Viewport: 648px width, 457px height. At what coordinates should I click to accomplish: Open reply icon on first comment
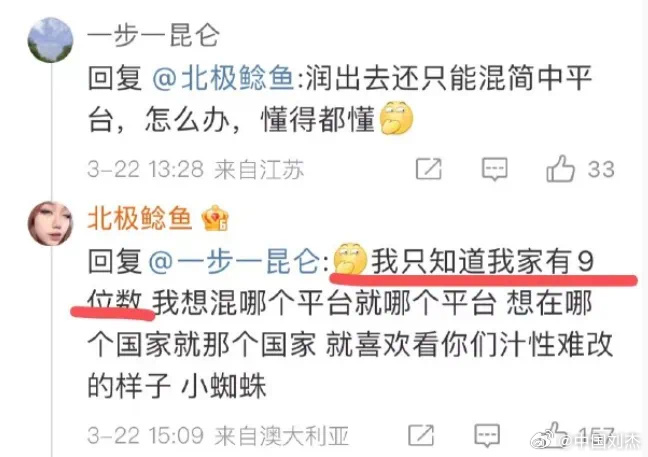494,169
